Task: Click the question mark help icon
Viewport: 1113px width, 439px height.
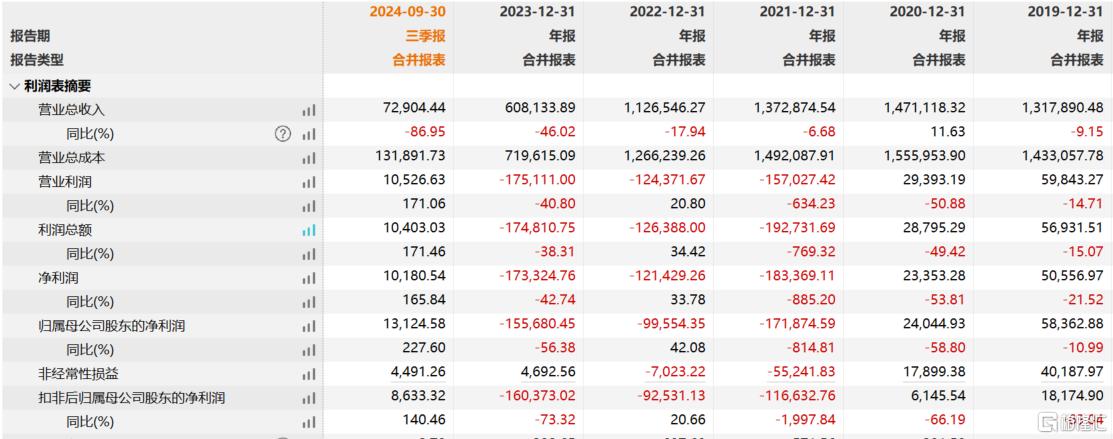Action: [283, 134]
